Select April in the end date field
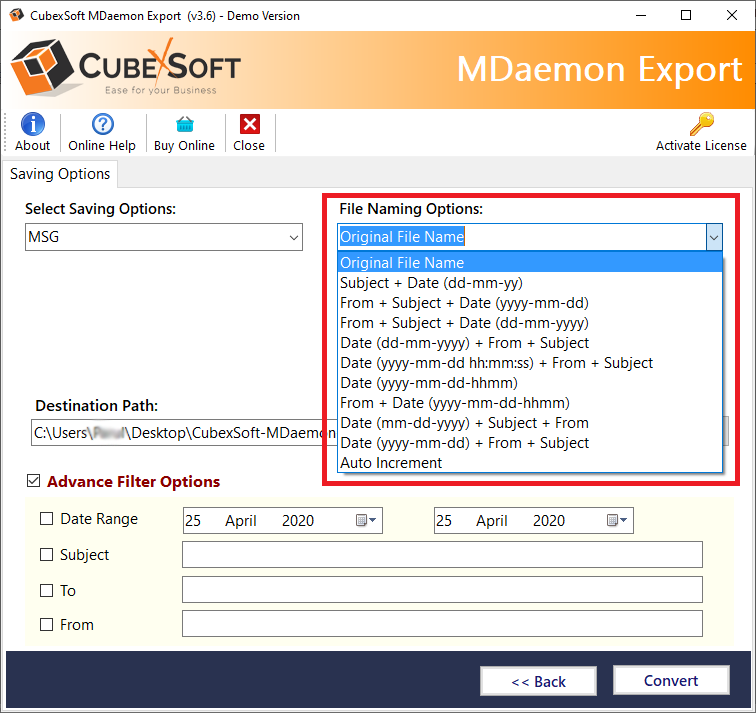This screenshot has height=713, width=756. (492, 521)
